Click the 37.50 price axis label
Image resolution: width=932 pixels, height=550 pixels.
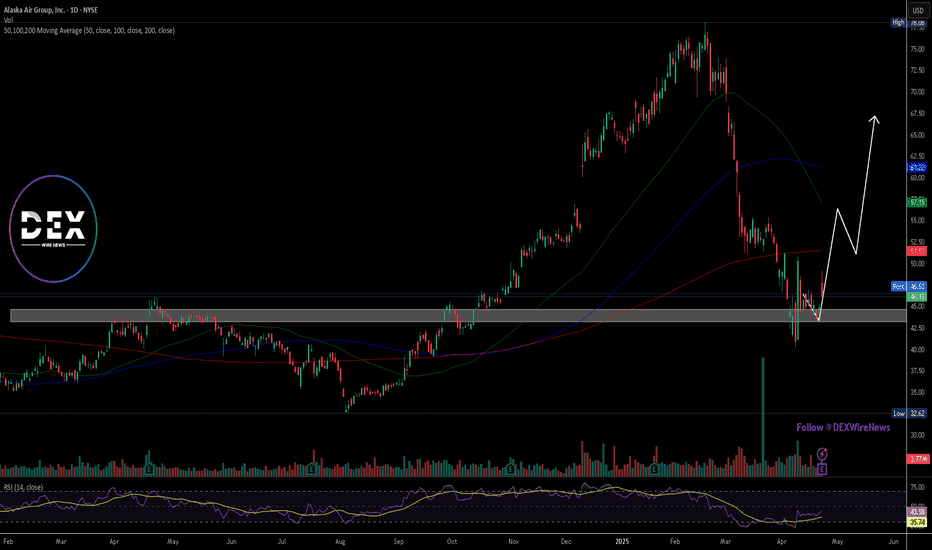pyautogui.click(x=917, y=370)
